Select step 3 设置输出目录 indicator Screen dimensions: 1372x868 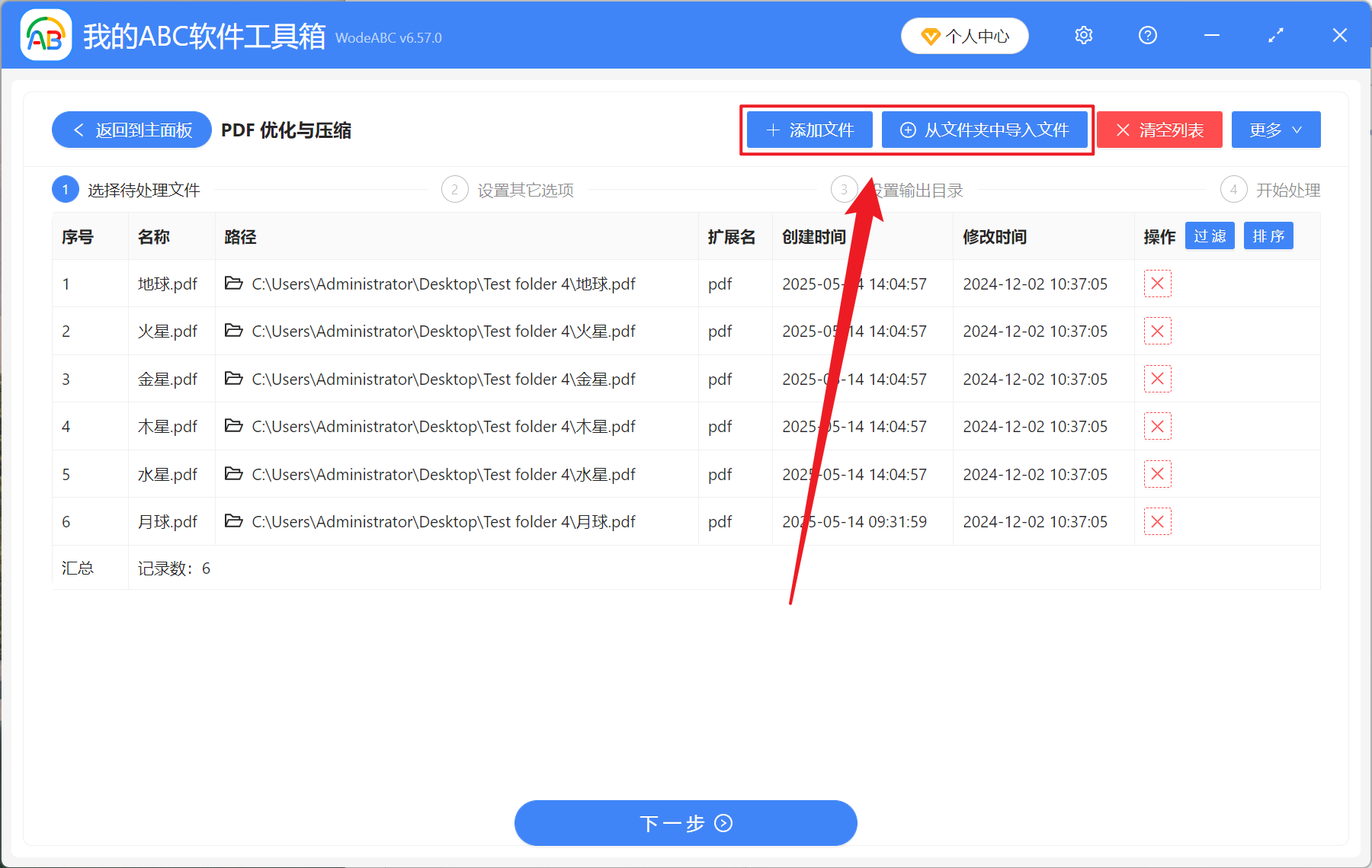pos(844,189)
